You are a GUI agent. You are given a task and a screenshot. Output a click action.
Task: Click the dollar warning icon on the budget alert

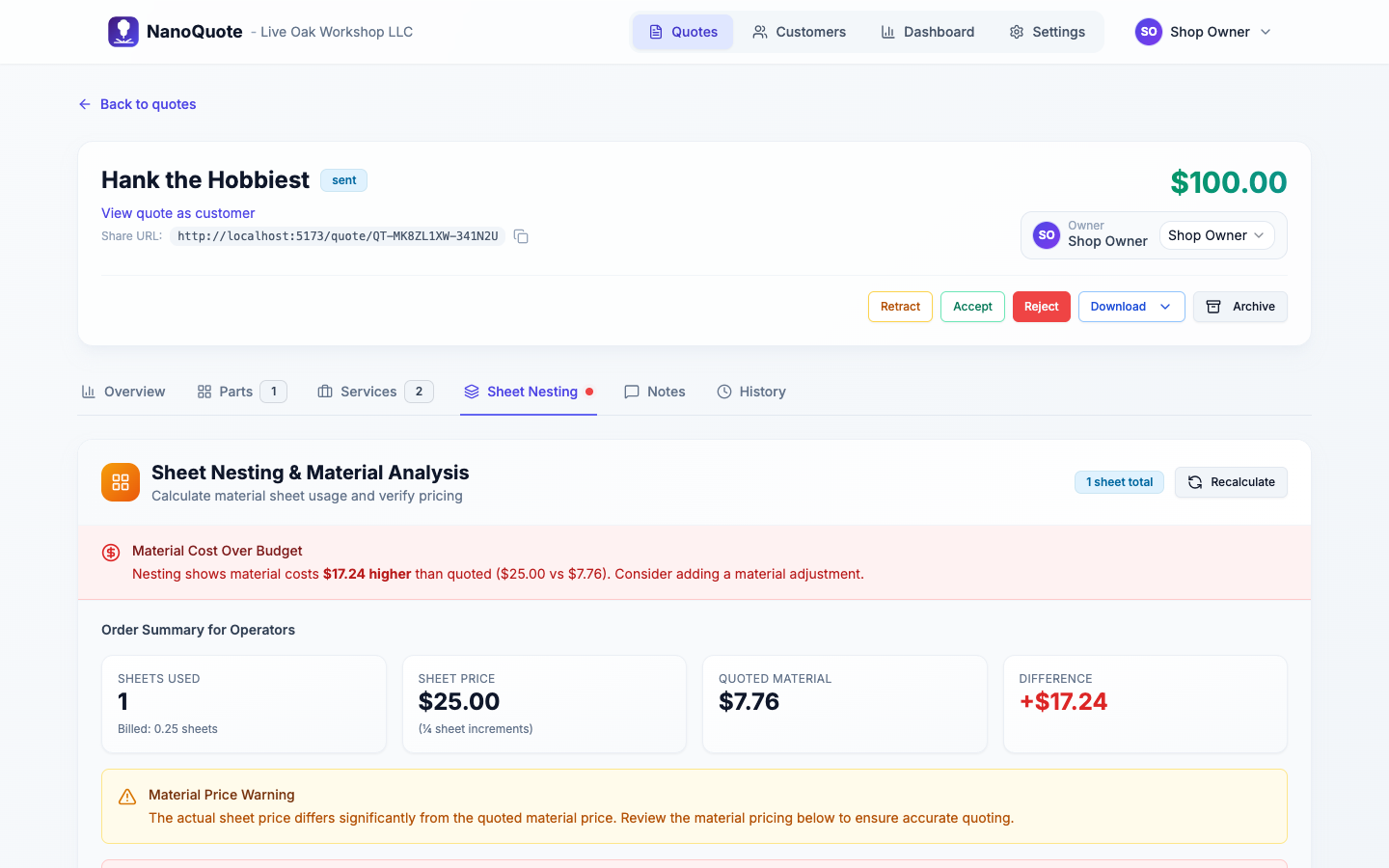click(x=110, y=552)
